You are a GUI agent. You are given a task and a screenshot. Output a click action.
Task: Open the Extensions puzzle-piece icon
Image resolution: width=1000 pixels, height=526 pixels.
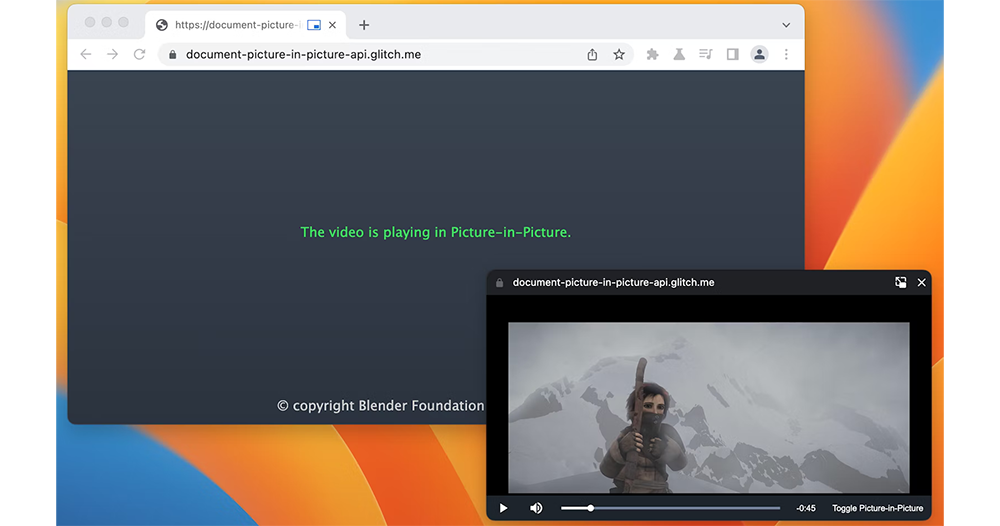click(x=652, y=54)
